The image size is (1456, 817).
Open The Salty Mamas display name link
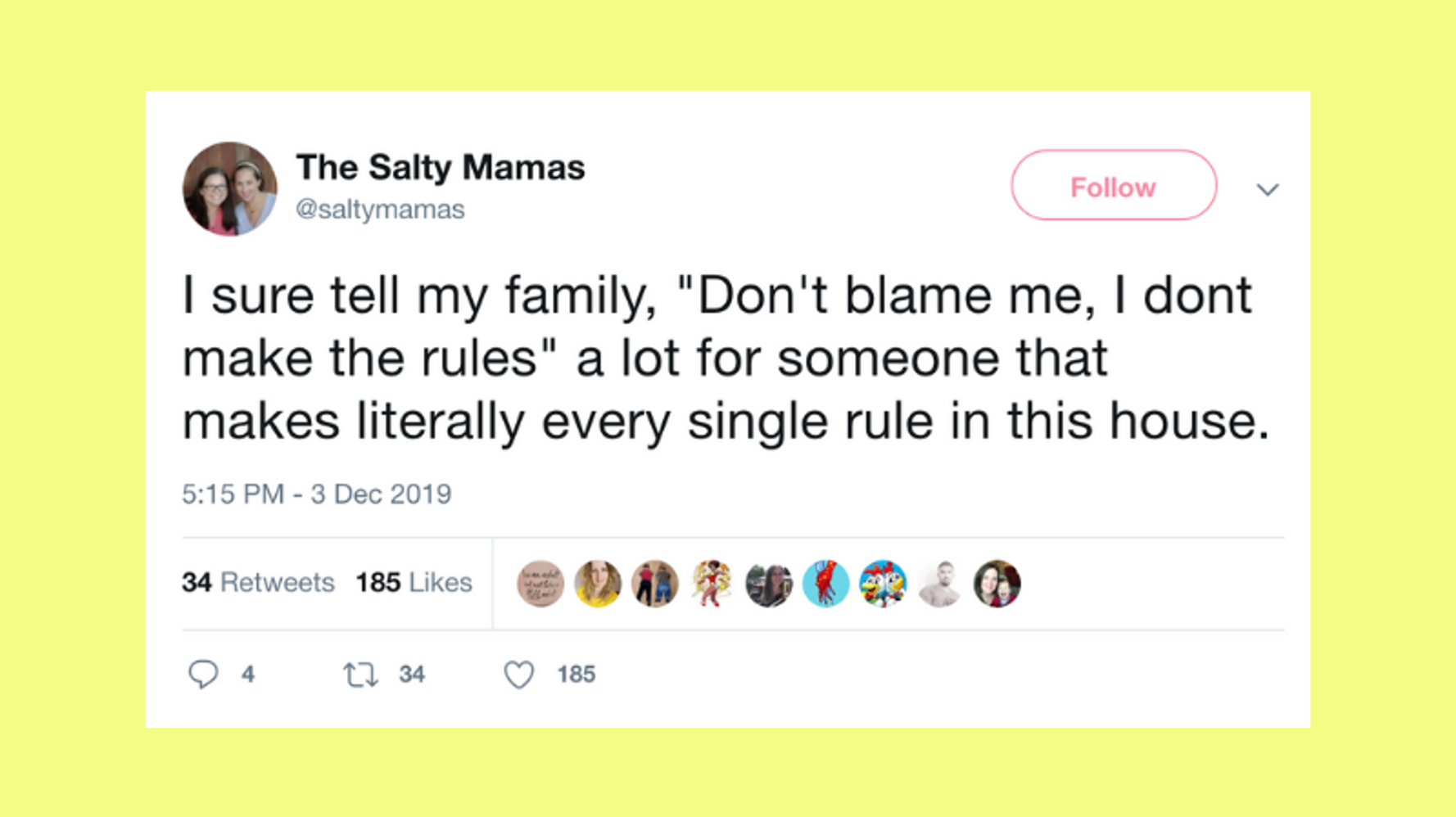coord(441,167)
